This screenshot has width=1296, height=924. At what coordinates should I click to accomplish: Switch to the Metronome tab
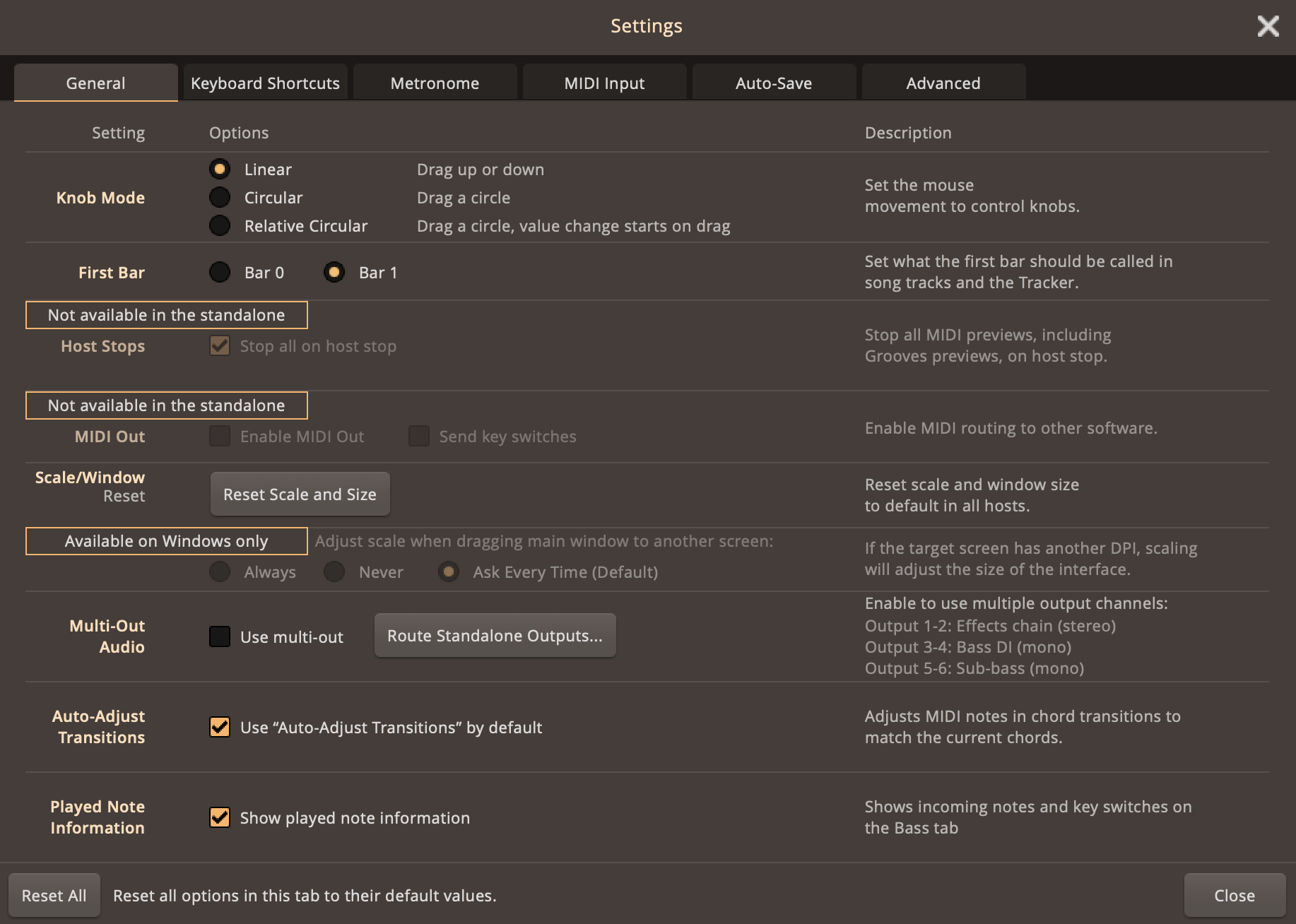point(435,83)
